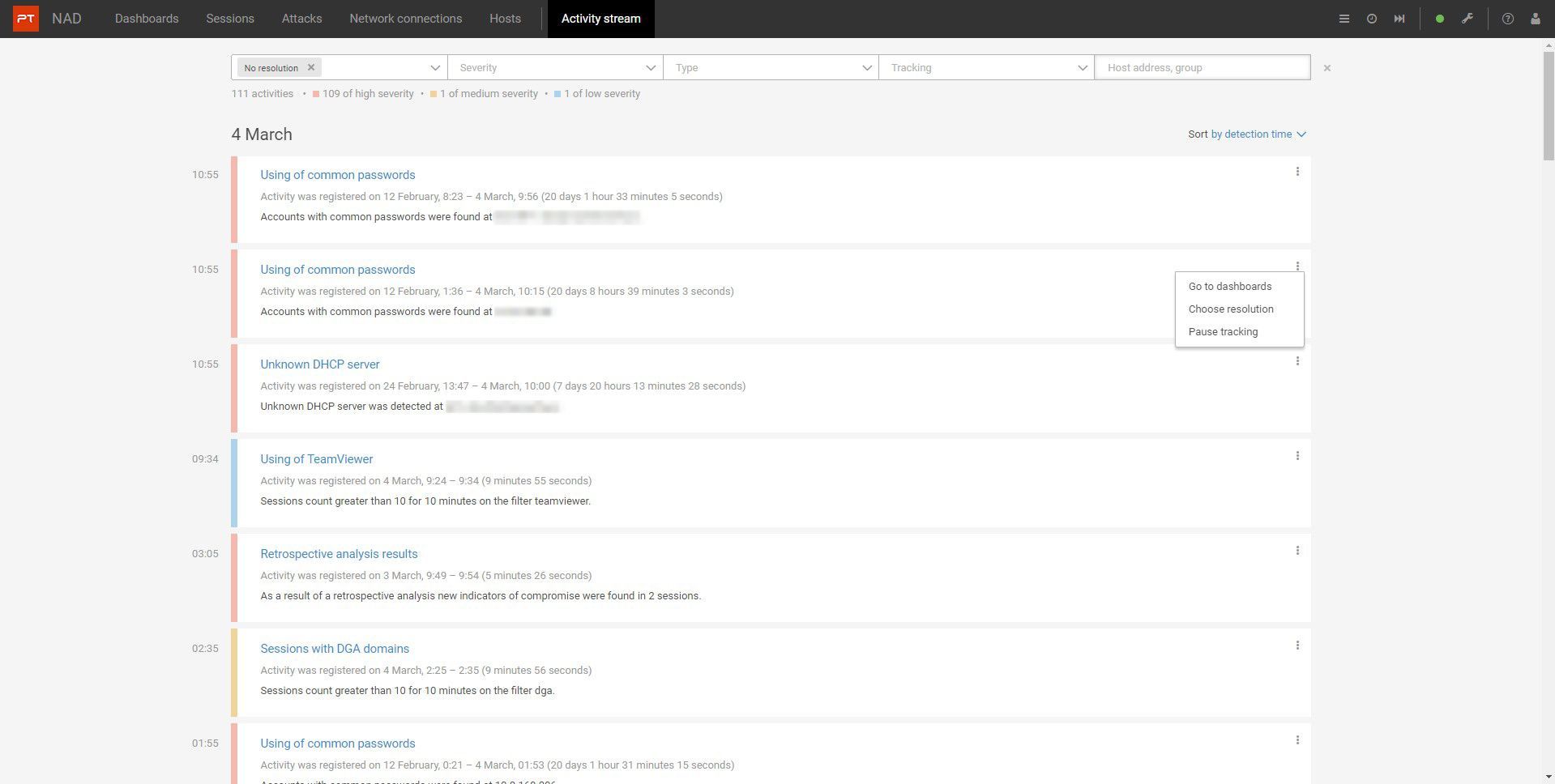Click the PT logo icon
The width and height of the screenshot is (1555, 784).
[x=26, y=19]
